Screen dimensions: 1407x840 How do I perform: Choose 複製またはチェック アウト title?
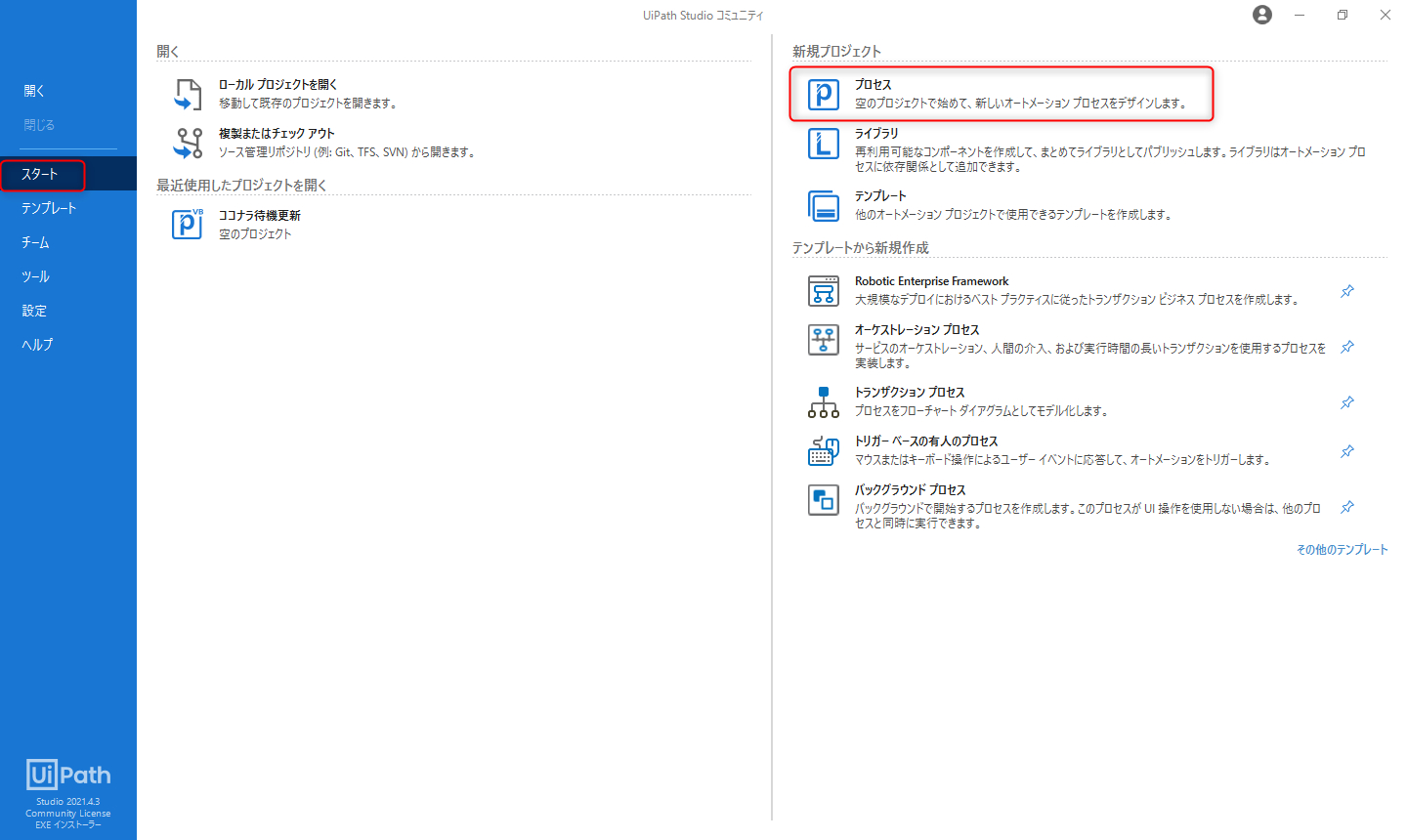277,134
